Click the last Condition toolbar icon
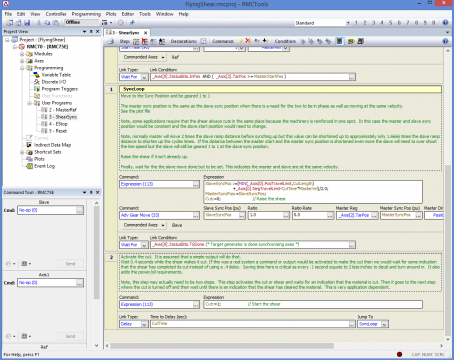Image resolution: width=454 pixels, height=360 pixels. click(328, 41)
